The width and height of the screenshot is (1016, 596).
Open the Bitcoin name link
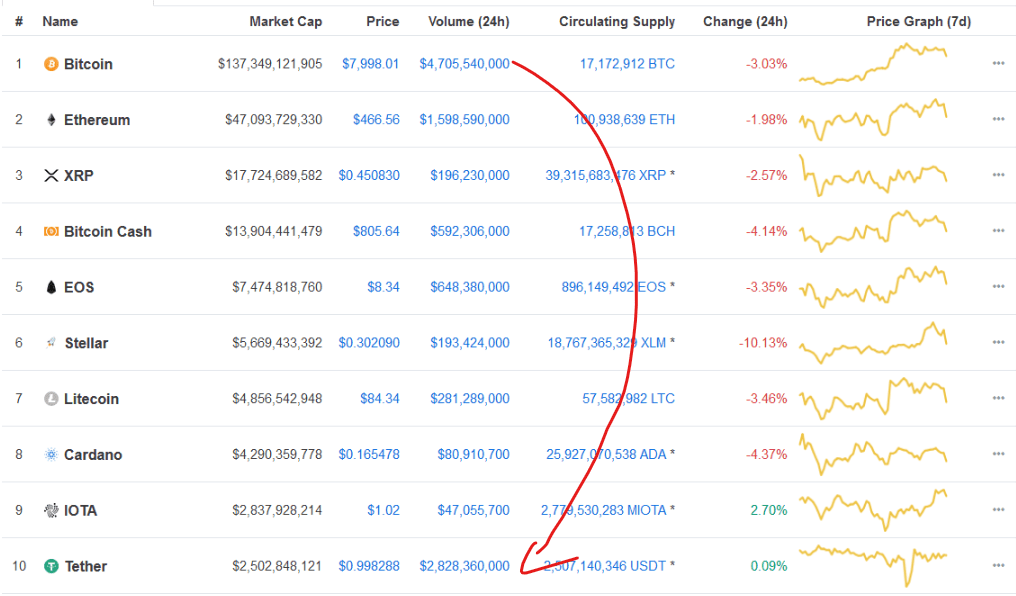pyautogui.click(x=88, y=64)
